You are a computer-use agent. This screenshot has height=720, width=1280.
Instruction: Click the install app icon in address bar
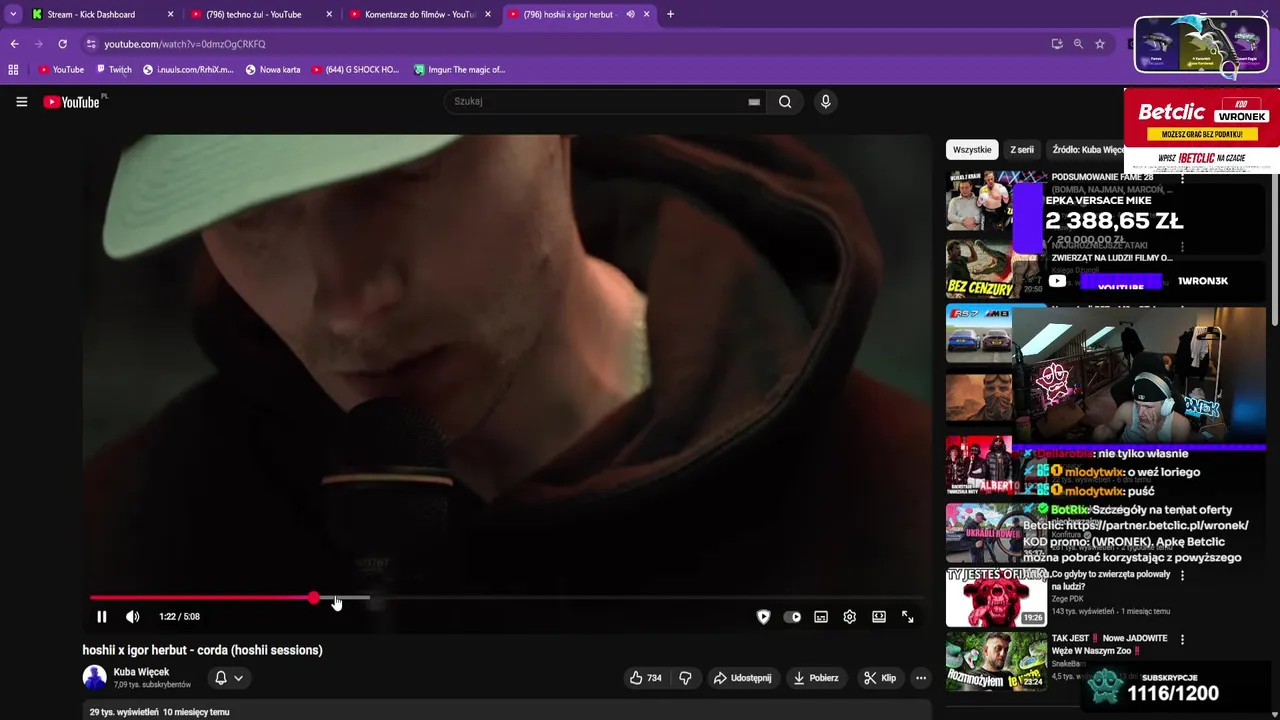(1057, 44)
